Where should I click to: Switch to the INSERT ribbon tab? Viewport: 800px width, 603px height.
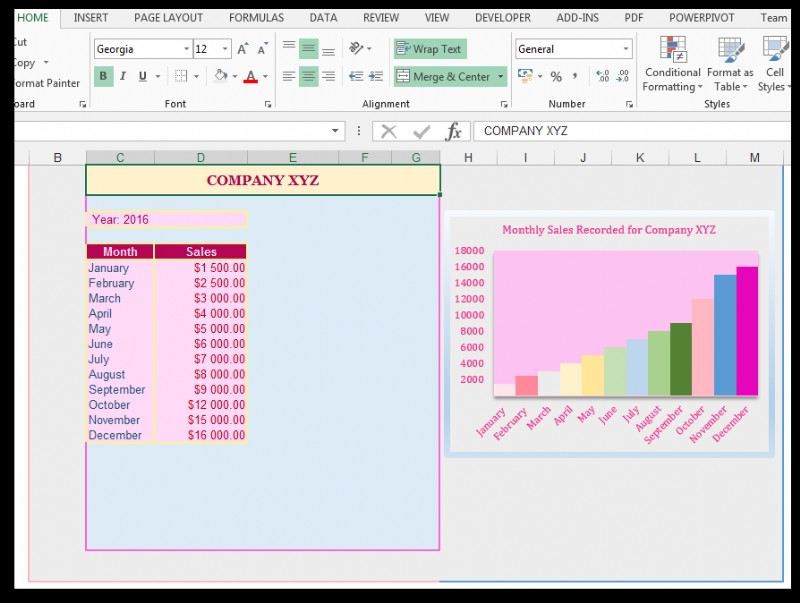[x=91, y=18]
